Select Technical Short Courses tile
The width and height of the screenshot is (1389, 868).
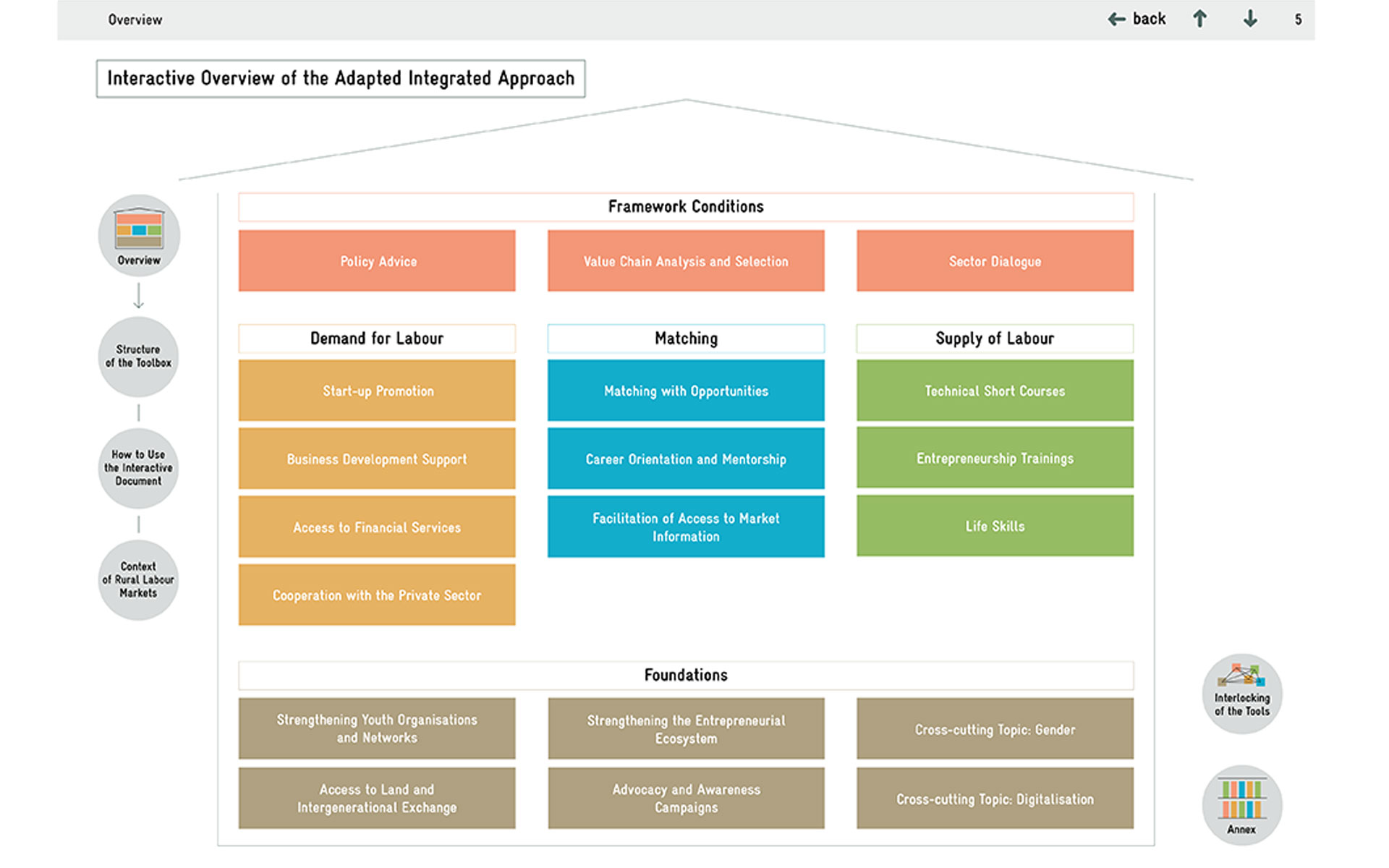tap(995, 391)
